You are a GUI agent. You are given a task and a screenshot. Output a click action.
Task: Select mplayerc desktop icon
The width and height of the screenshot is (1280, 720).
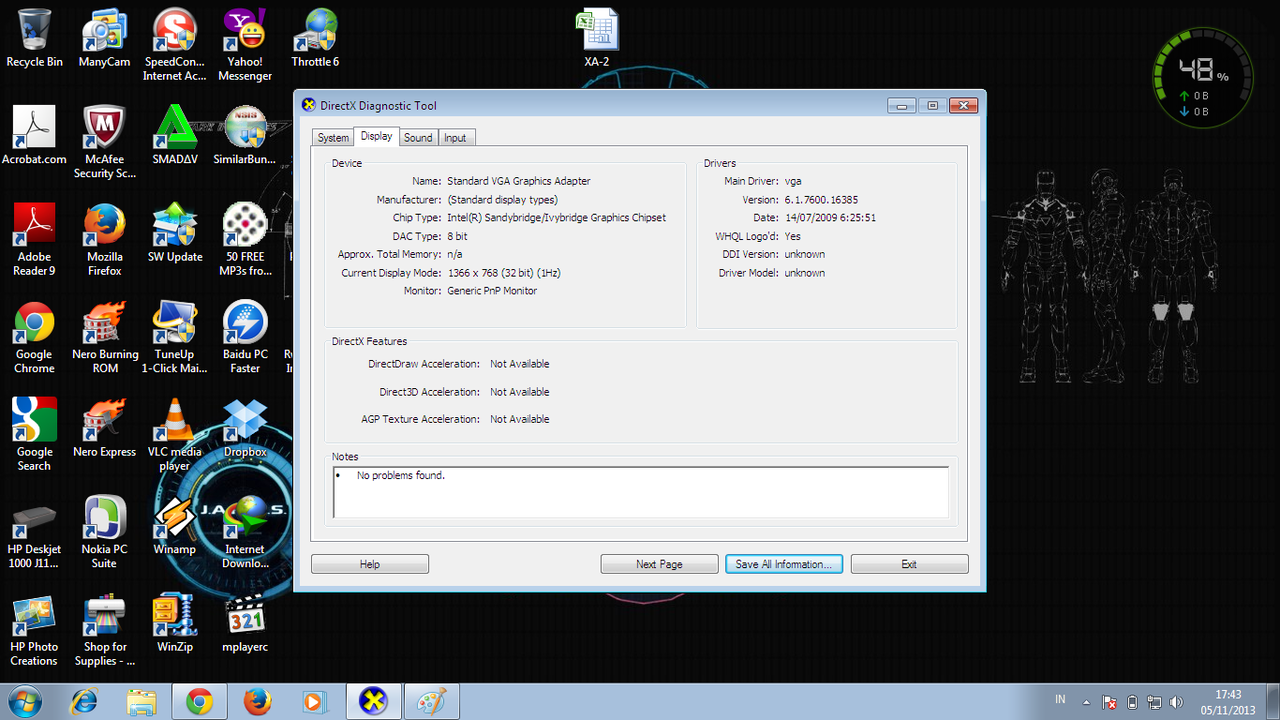coord(245,624)
